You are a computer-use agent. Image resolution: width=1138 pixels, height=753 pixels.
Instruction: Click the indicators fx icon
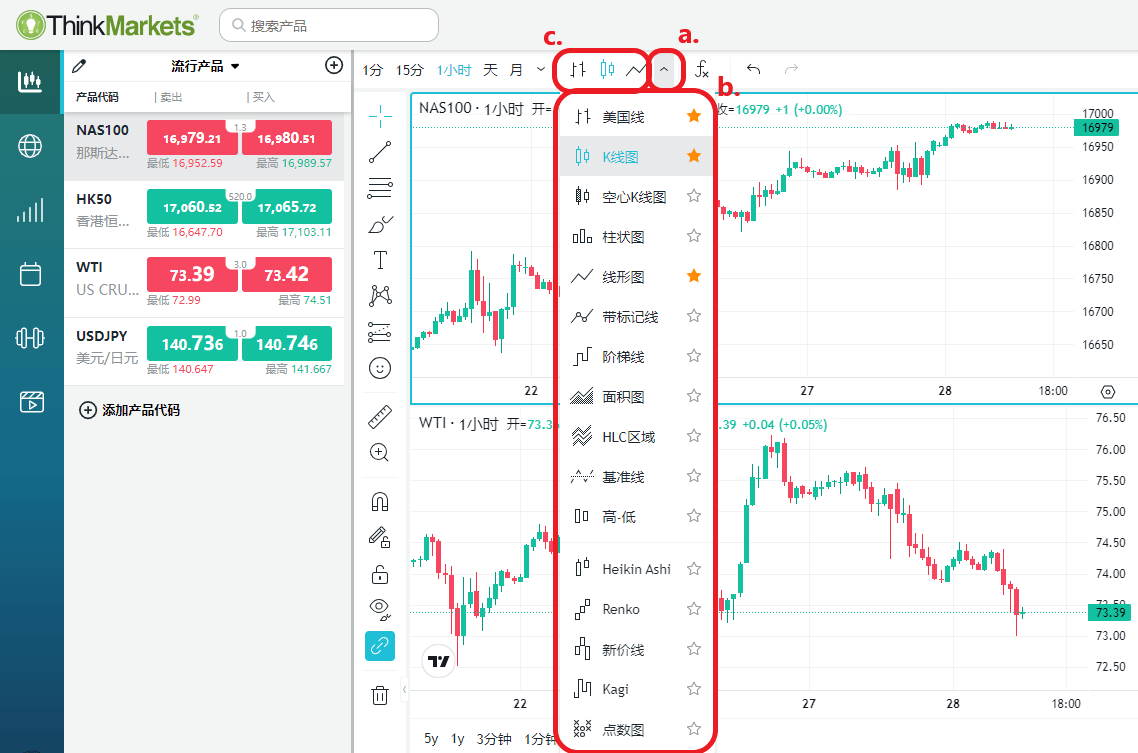[702, 70]
